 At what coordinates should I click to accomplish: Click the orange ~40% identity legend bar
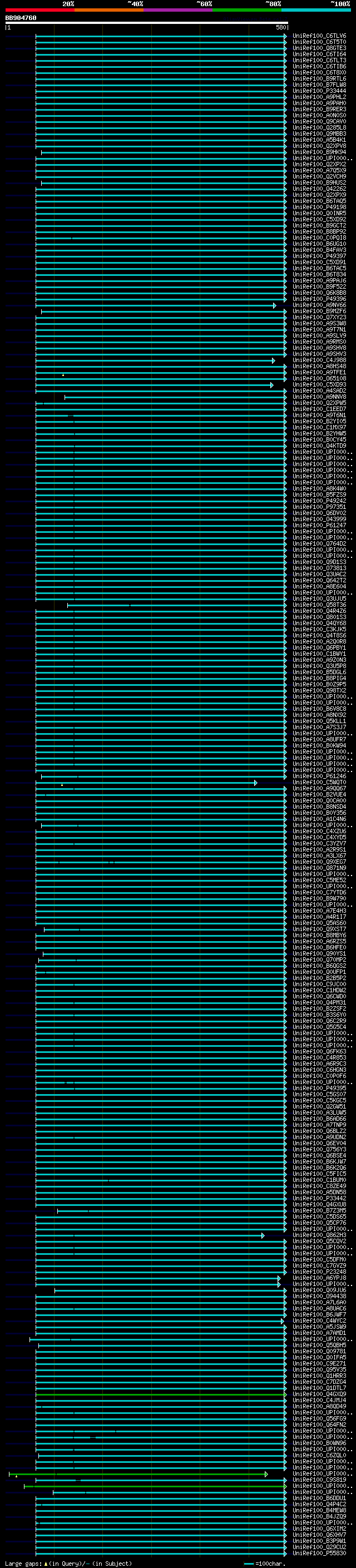coord(109,11)
